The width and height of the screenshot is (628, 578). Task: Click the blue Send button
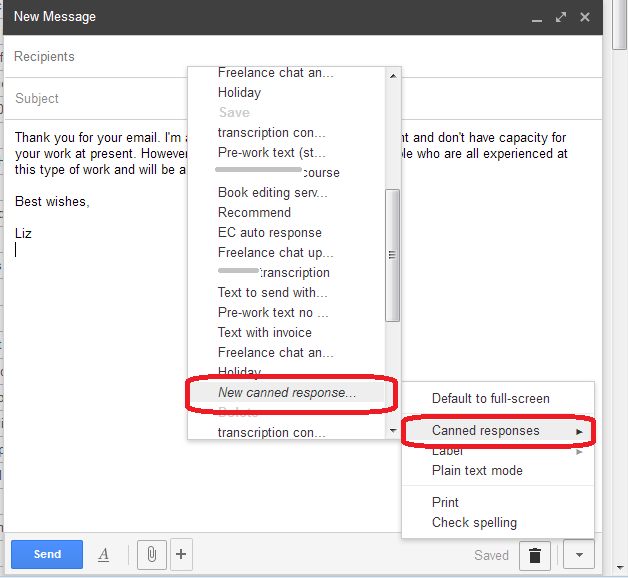click(47, 554)
